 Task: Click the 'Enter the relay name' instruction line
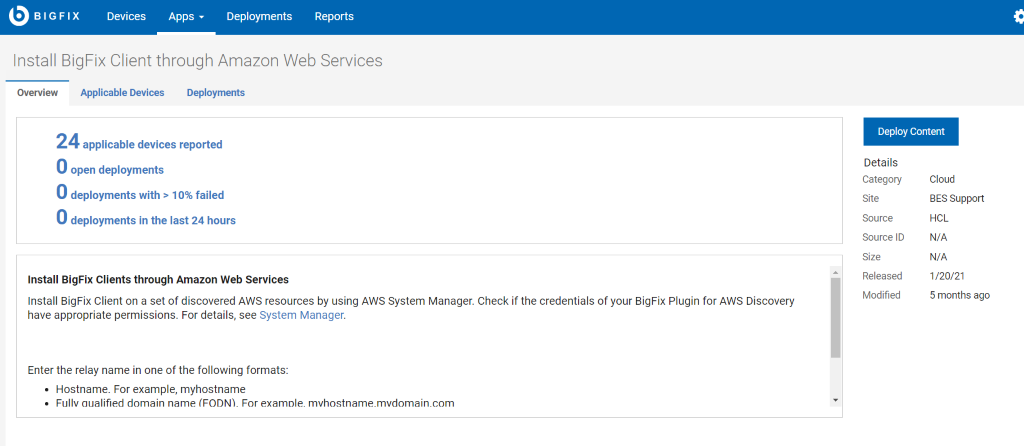coord(158,370)
